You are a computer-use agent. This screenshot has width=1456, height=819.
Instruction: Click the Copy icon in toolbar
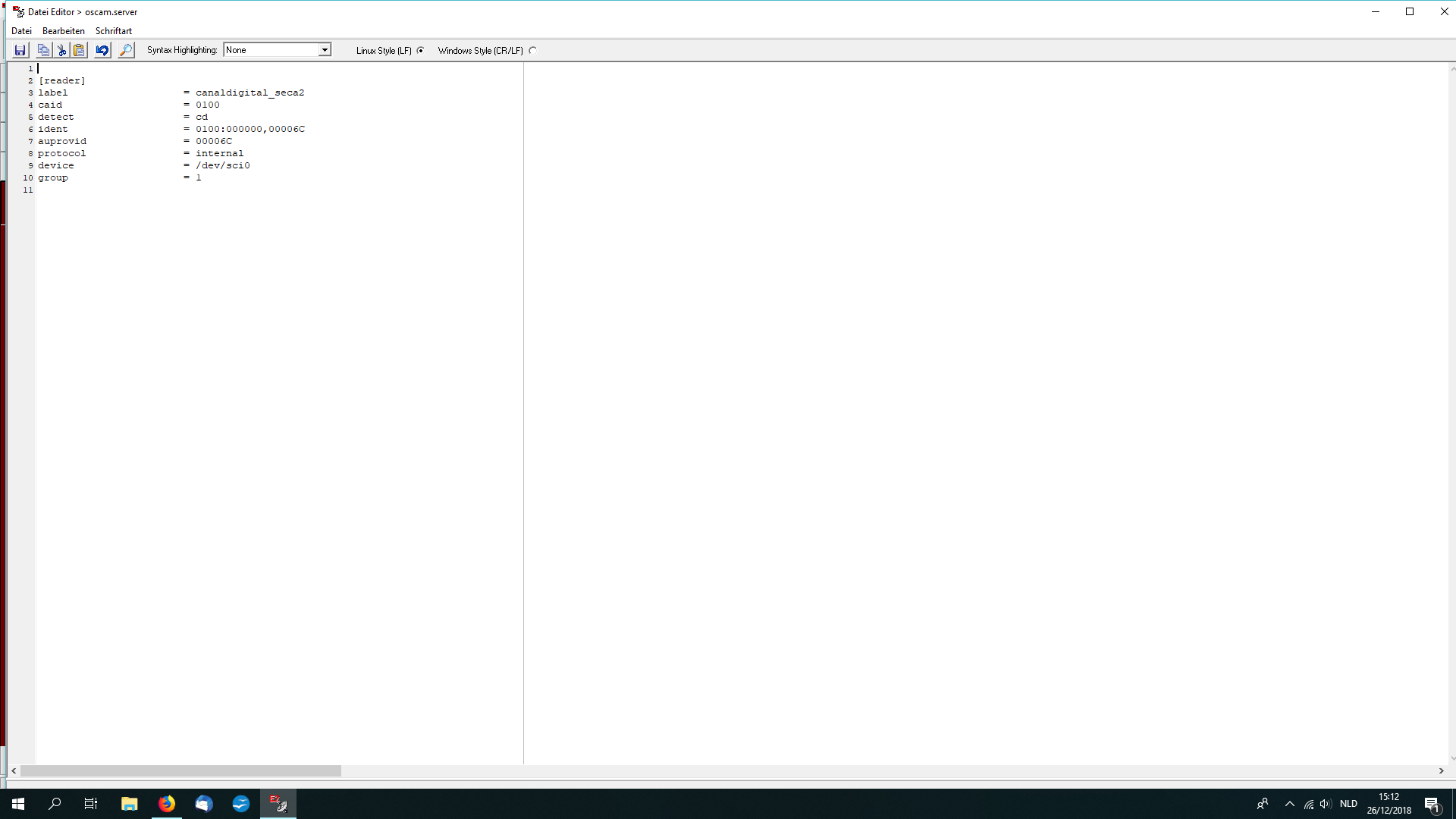(x=43, y=50)
